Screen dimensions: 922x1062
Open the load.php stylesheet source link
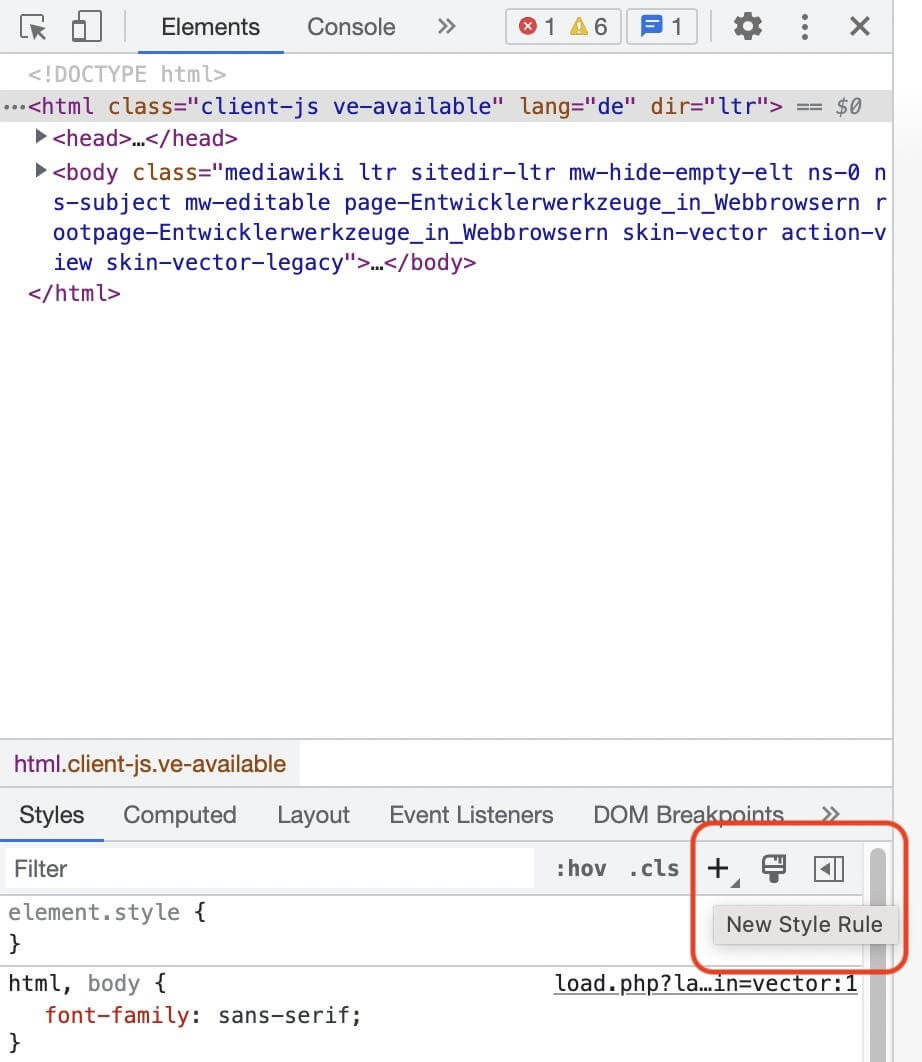click(x=705, y=983)
